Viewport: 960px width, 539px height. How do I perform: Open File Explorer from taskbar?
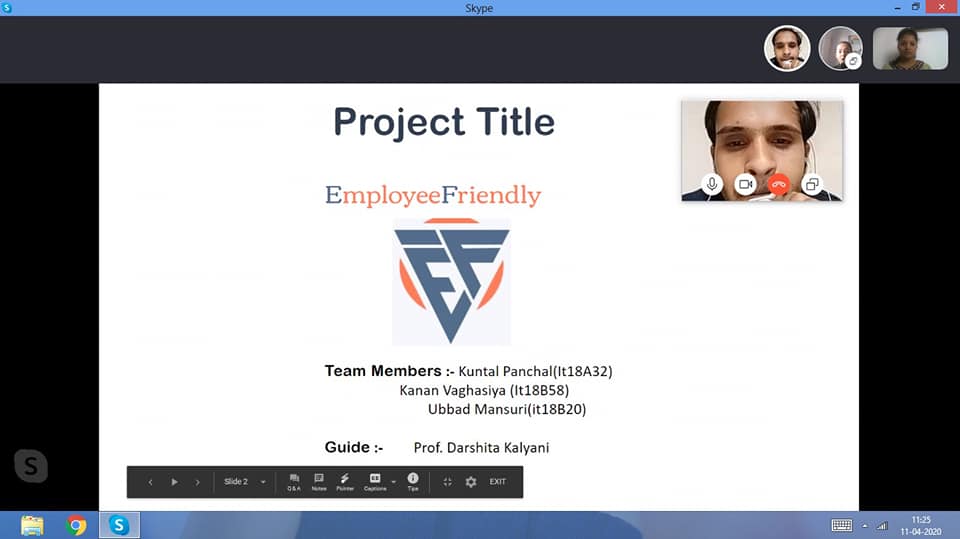pos(32,526)
